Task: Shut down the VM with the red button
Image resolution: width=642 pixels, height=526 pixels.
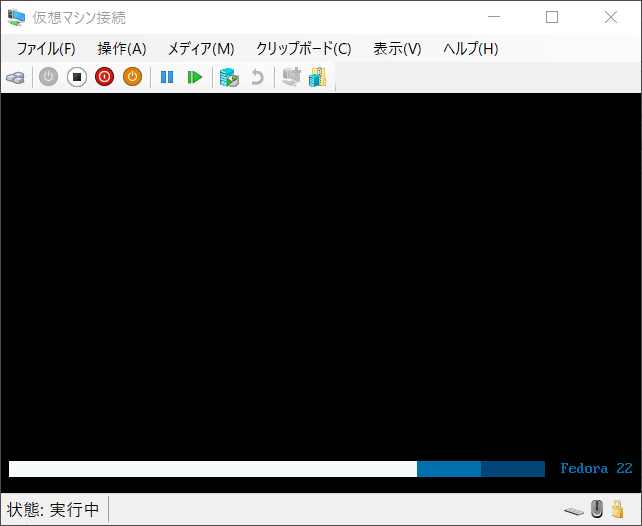Action: [104, 77]
